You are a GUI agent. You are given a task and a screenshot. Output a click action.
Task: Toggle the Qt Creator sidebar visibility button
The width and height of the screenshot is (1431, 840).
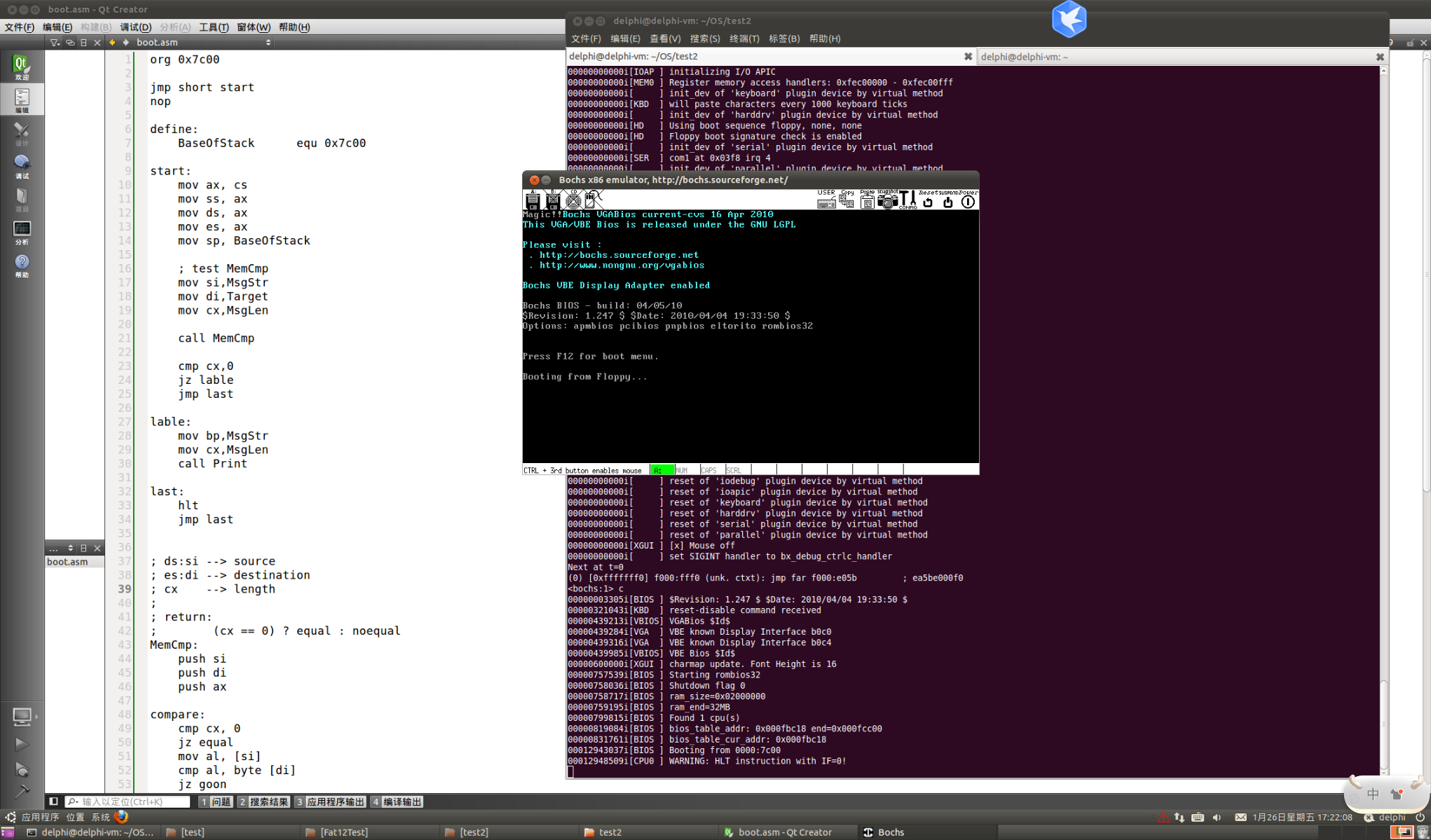click(53, 801)
